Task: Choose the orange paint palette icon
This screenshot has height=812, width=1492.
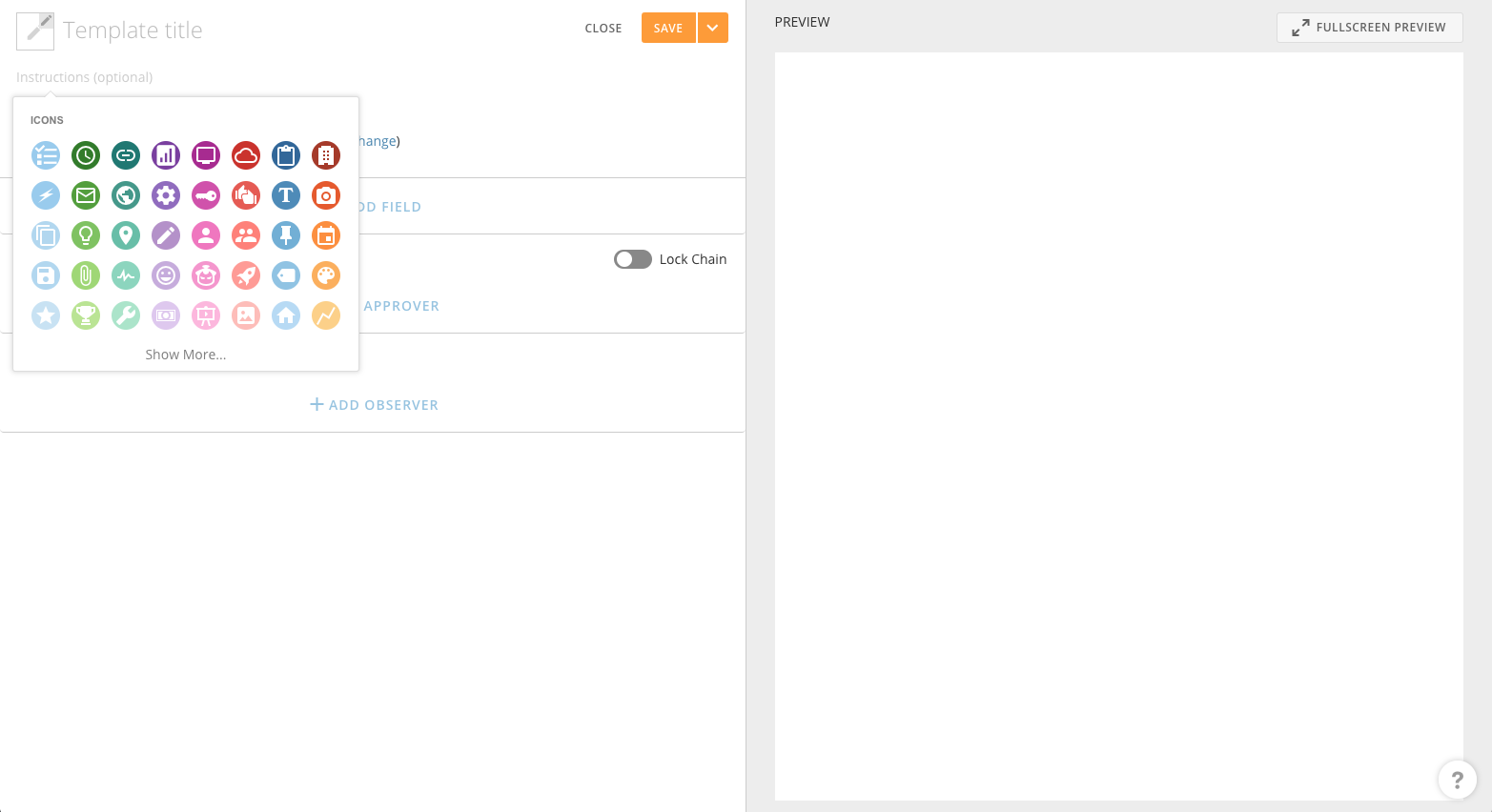Action: [x=326, y=275]
